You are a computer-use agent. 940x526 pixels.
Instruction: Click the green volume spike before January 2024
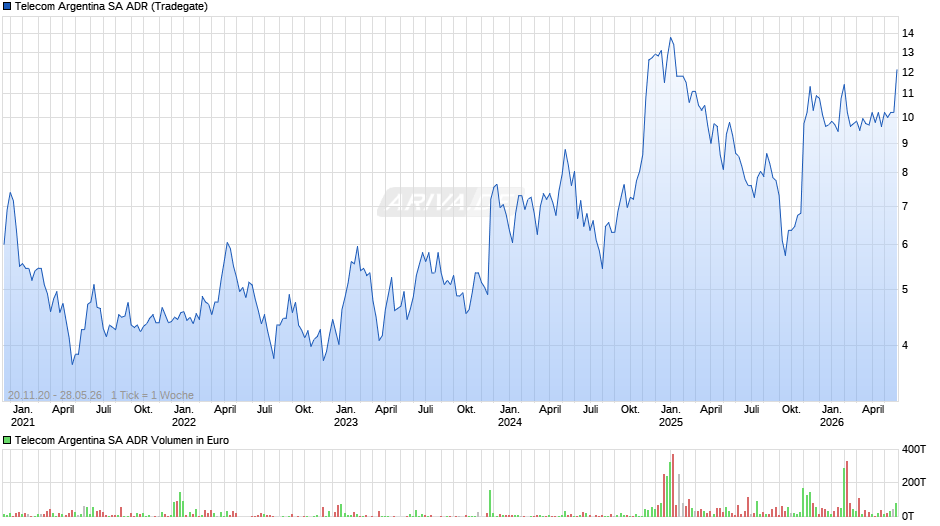pyautogui.click(x=490, y=503)
